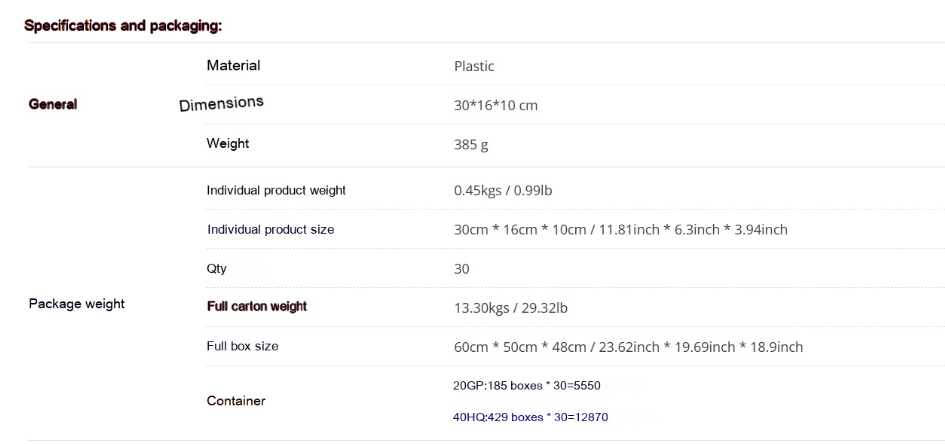This screenshot has width=945, height=444.
Task: Click the 'Individual product weight' label
Action: 276,190
